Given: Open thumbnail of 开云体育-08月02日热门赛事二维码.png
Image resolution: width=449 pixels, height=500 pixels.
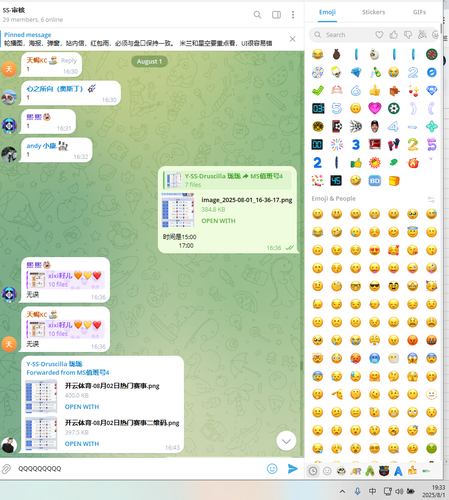Looking at the screenshot, I should point(41,433).
